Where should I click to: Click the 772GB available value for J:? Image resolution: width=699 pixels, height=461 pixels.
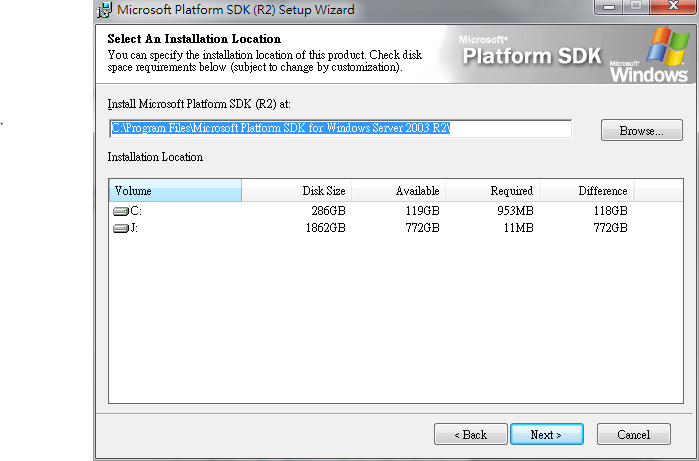pos(423,228)
